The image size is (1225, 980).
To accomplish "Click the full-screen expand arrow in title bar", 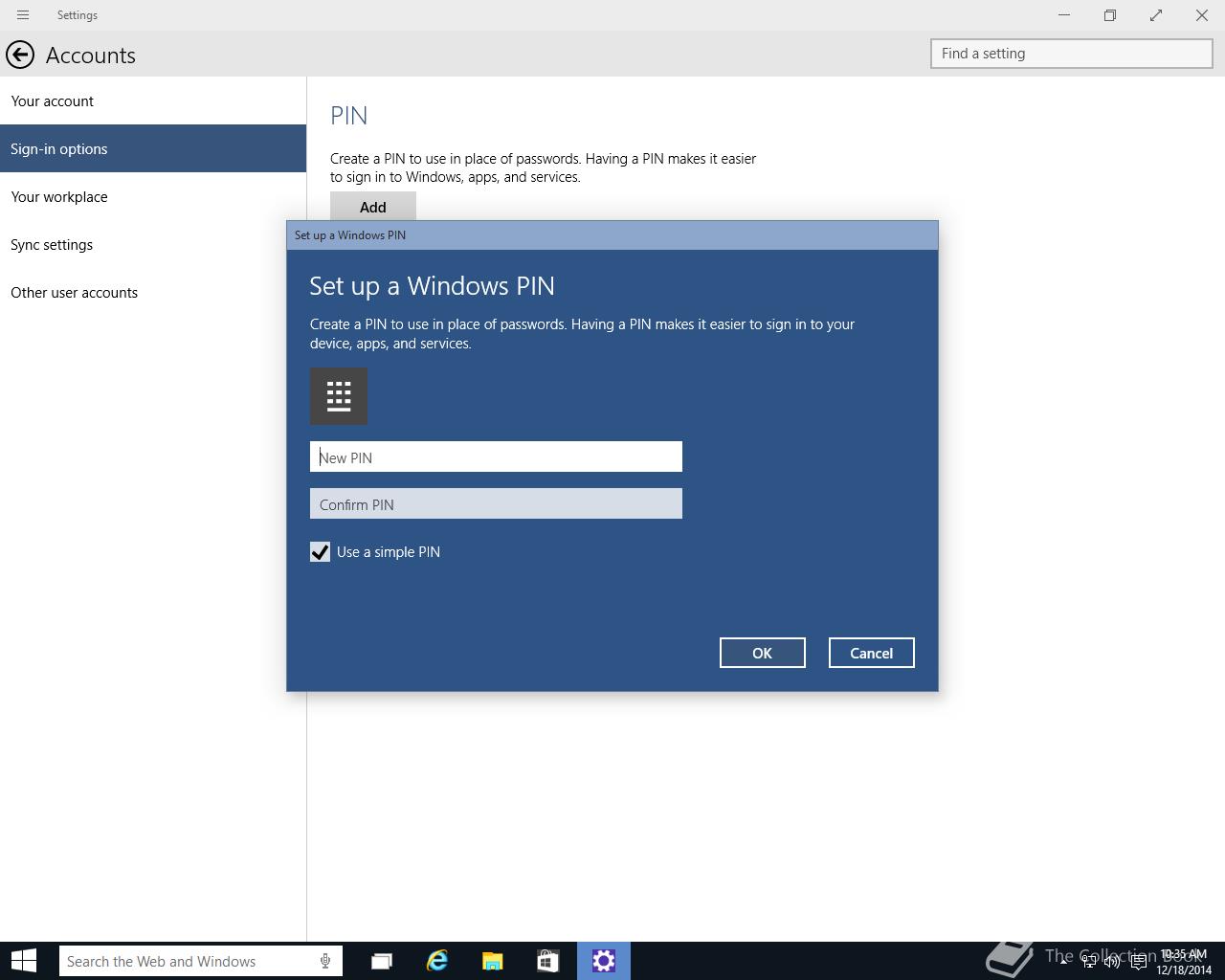I will coord(1156,15).
